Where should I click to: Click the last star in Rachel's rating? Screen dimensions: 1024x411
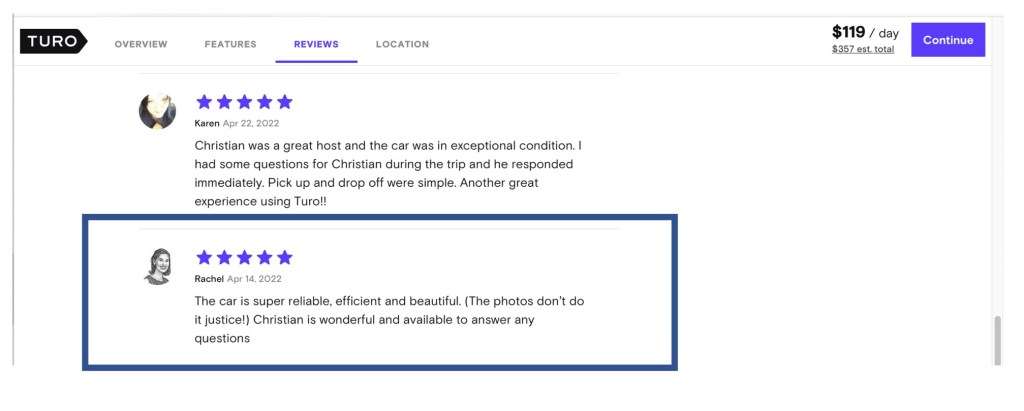tap(284, 257)
